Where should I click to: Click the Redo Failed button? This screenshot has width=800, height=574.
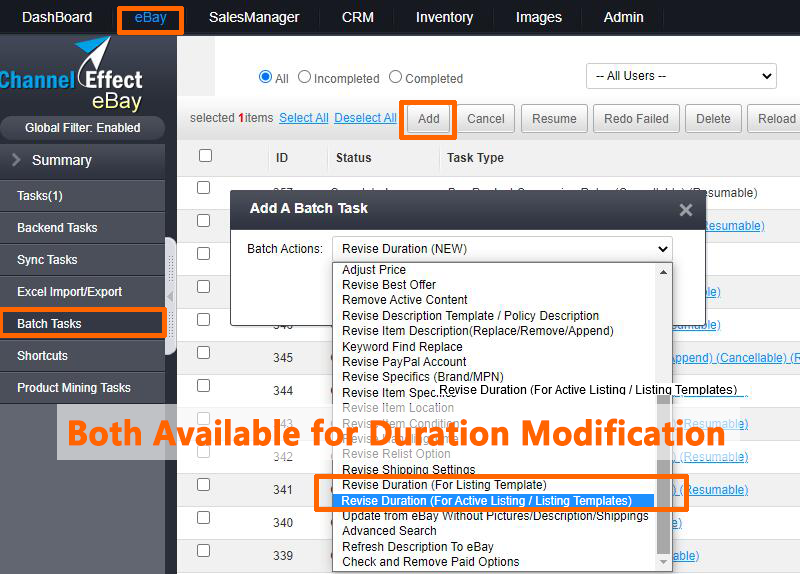click(x=636, y=119)
